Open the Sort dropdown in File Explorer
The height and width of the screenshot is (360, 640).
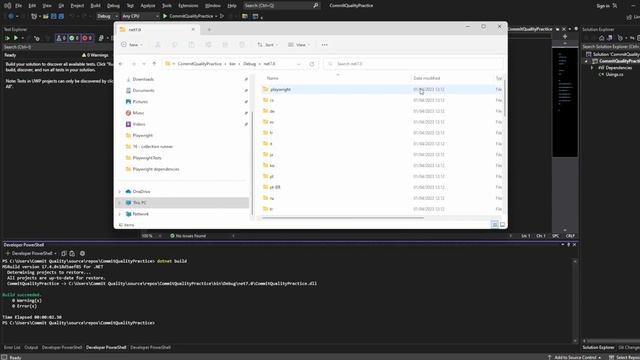tap(267, 45)
